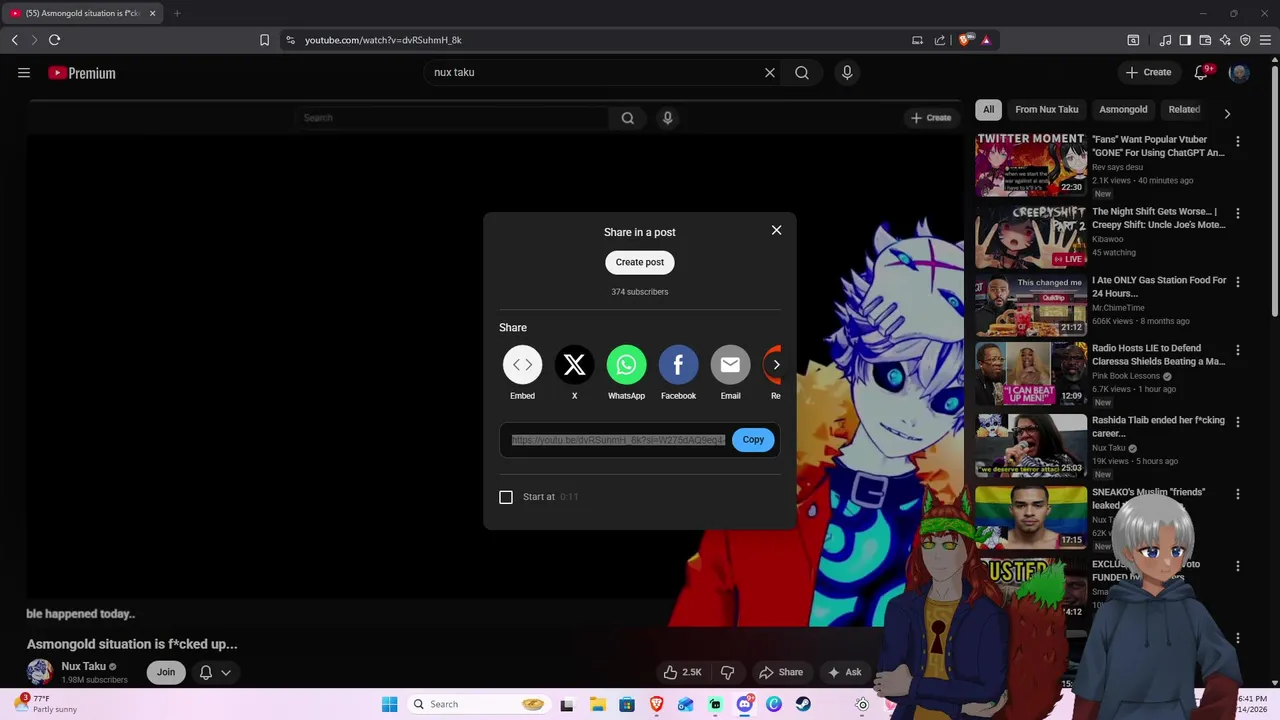Open the Brave Shields lion icon
The width and height of the screenshot is (1280, 720).
(x=964, y=40)
